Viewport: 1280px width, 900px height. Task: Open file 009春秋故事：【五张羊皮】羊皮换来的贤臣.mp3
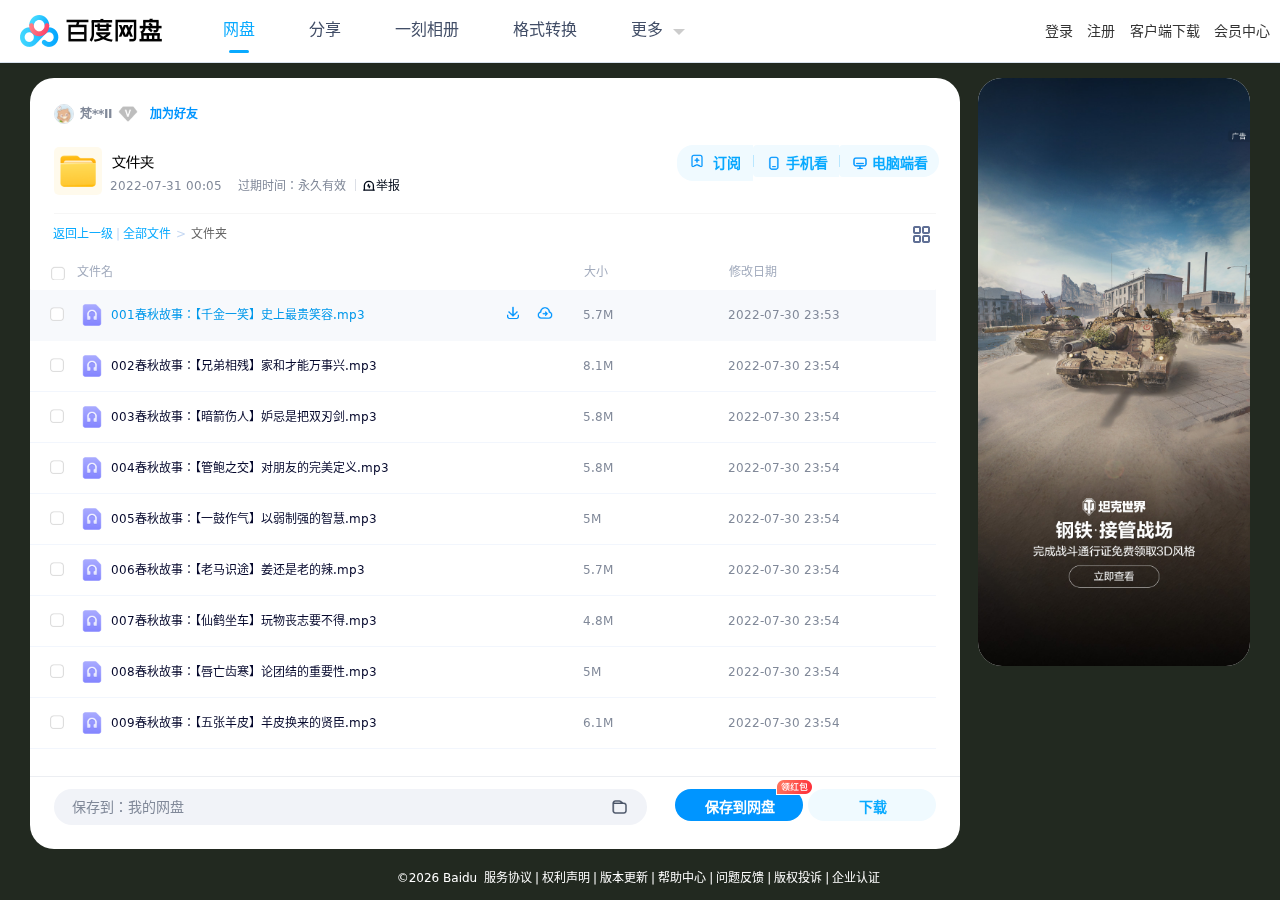pos(244,723)
